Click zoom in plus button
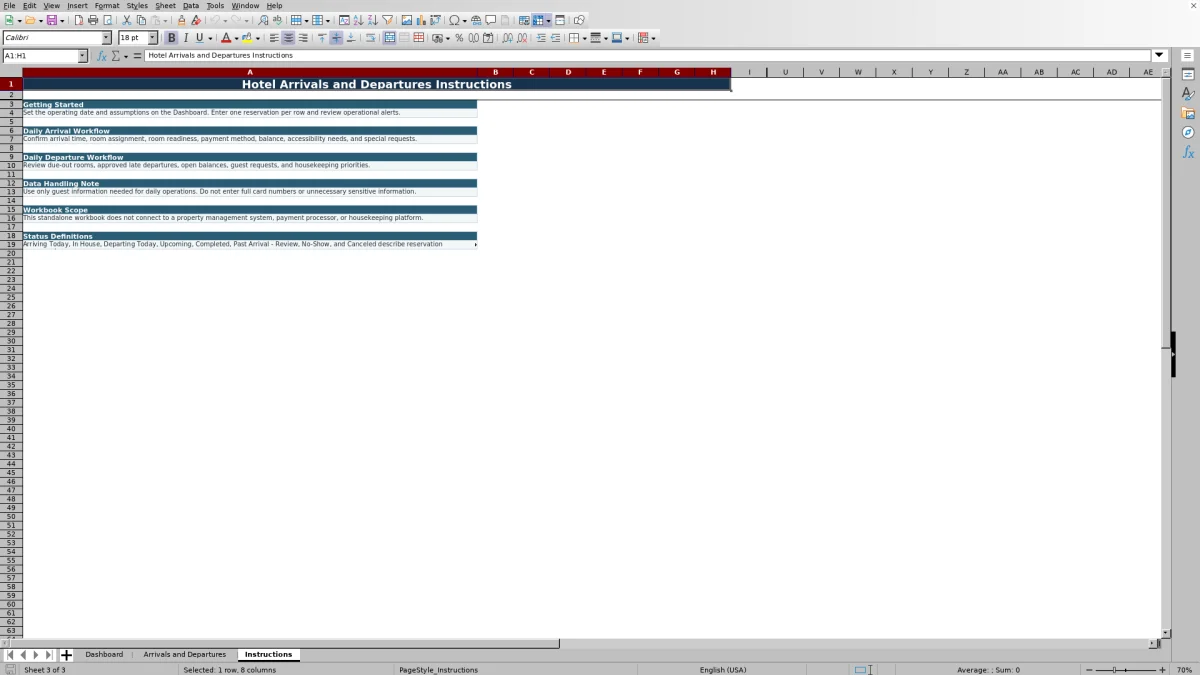1200x675 pixels. point(1162,670)
